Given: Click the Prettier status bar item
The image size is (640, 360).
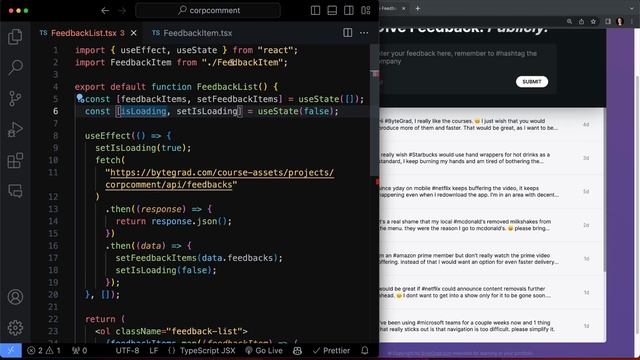Looking at the screenshot, I should [331, 350].
